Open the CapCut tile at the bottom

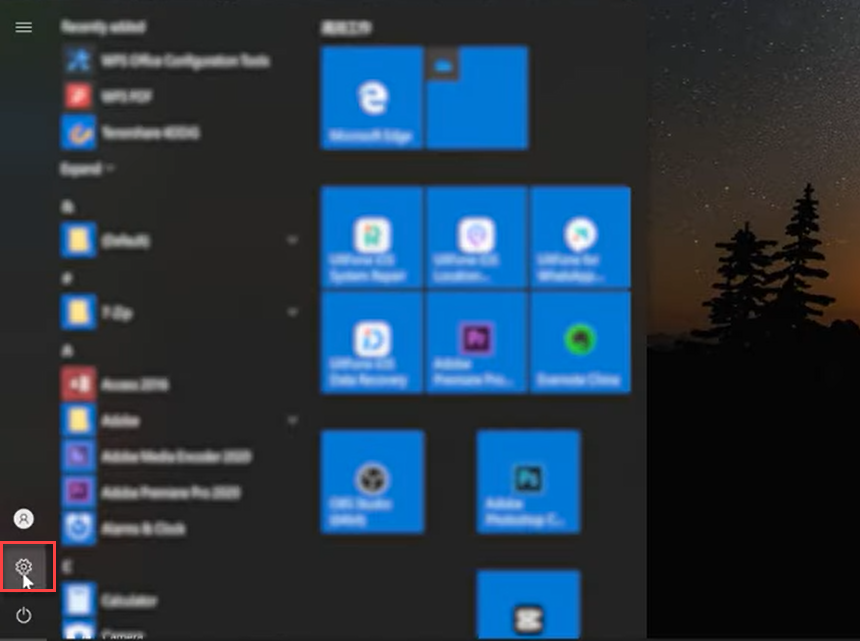(x=528, y=605)
